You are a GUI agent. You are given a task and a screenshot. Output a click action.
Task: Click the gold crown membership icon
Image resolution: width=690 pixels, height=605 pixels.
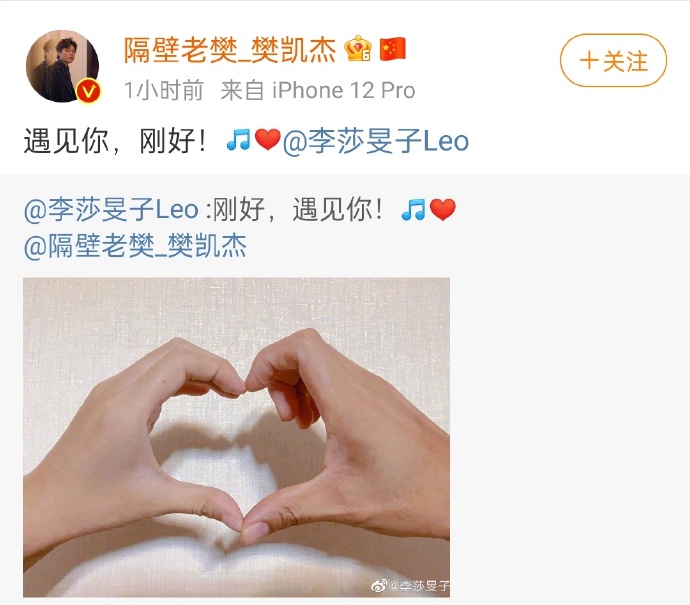[358, 48]
